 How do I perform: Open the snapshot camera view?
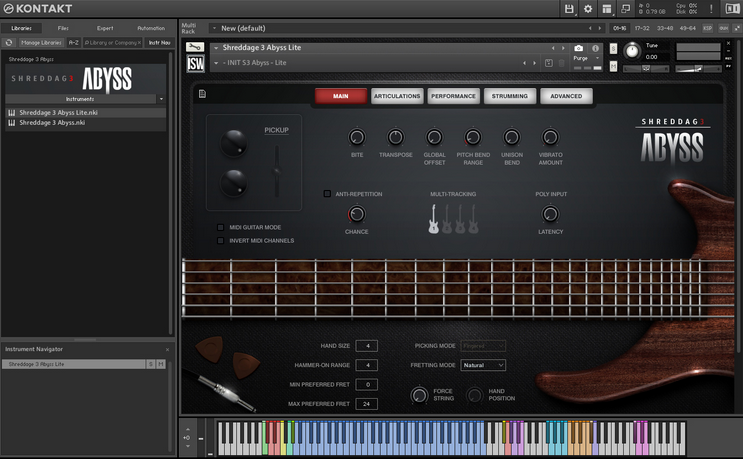click(579, 48)
